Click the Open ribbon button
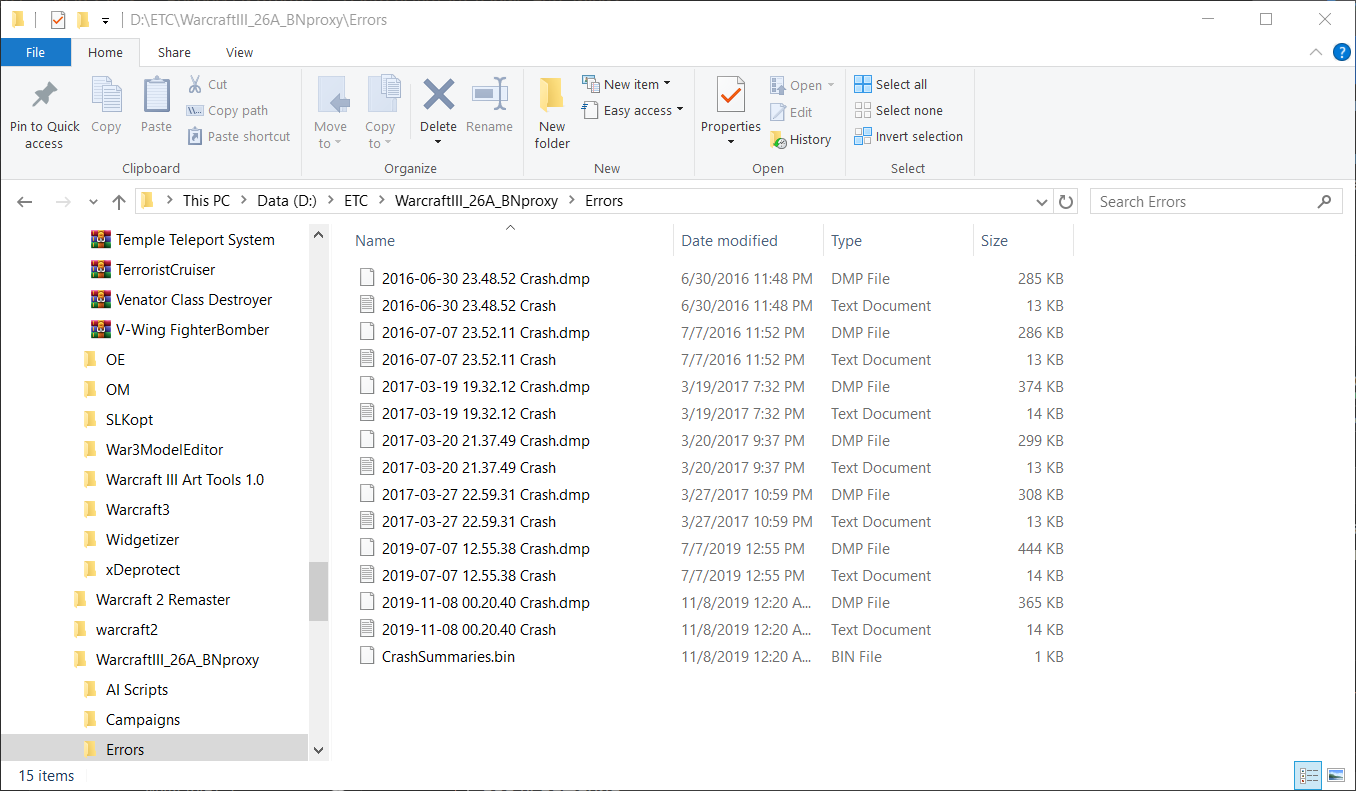This screenshot has height=791, width=1356. (x=803, y=86)
